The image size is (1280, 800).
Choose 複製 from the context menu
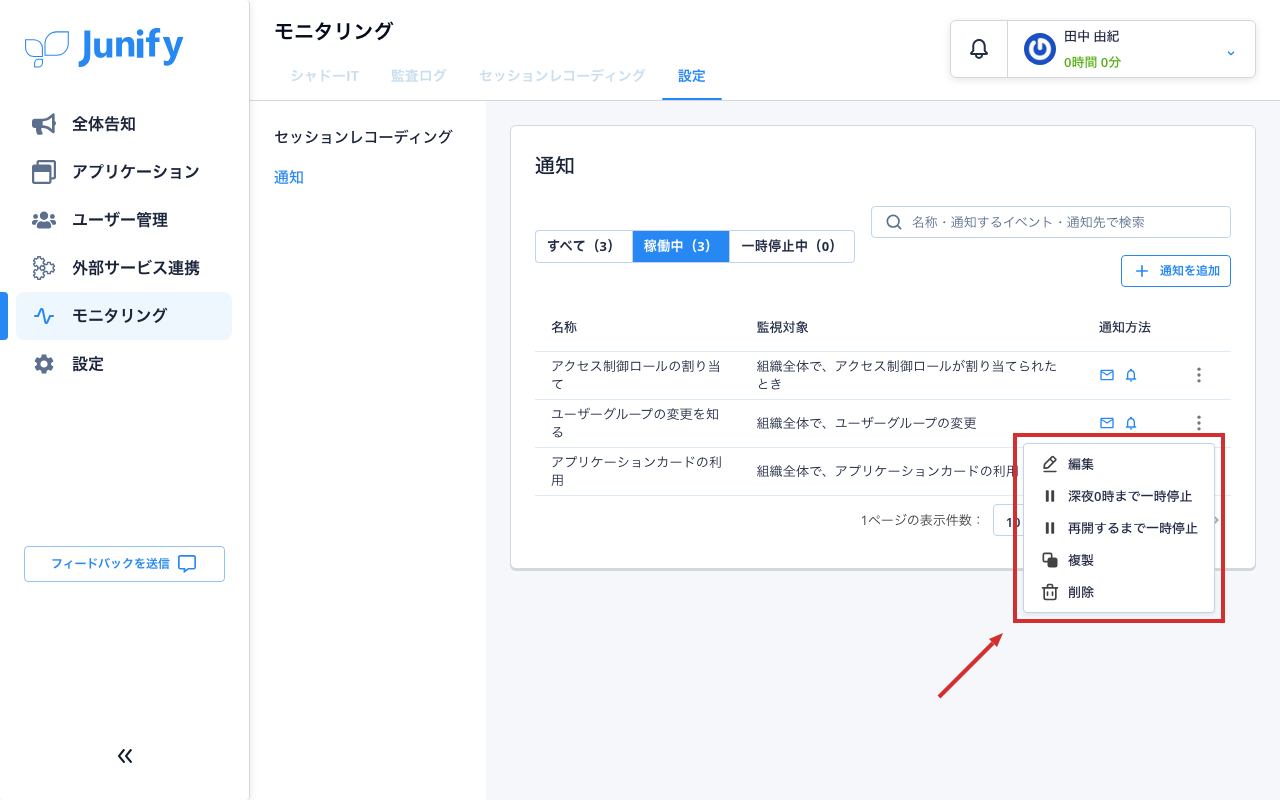(x=1118, y=560)
